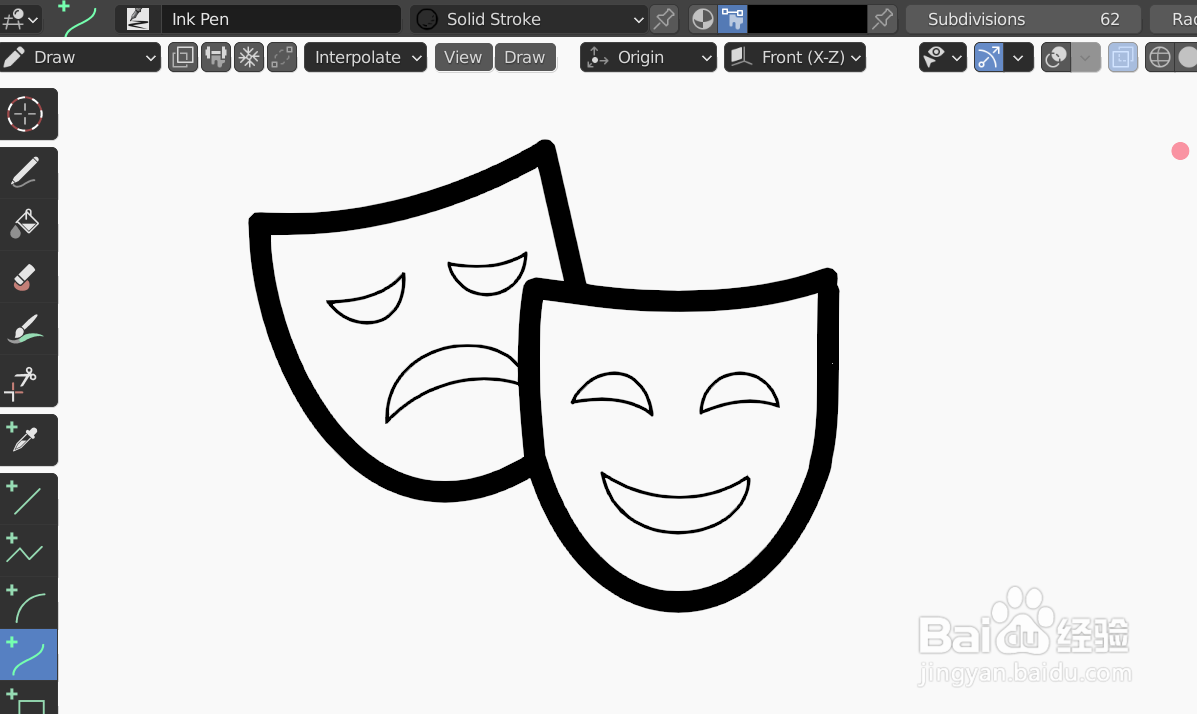The width and height of the screenshot is (1197, 714).
Task: Expand the overlays options dropdown
Action: pos(1086,57)
